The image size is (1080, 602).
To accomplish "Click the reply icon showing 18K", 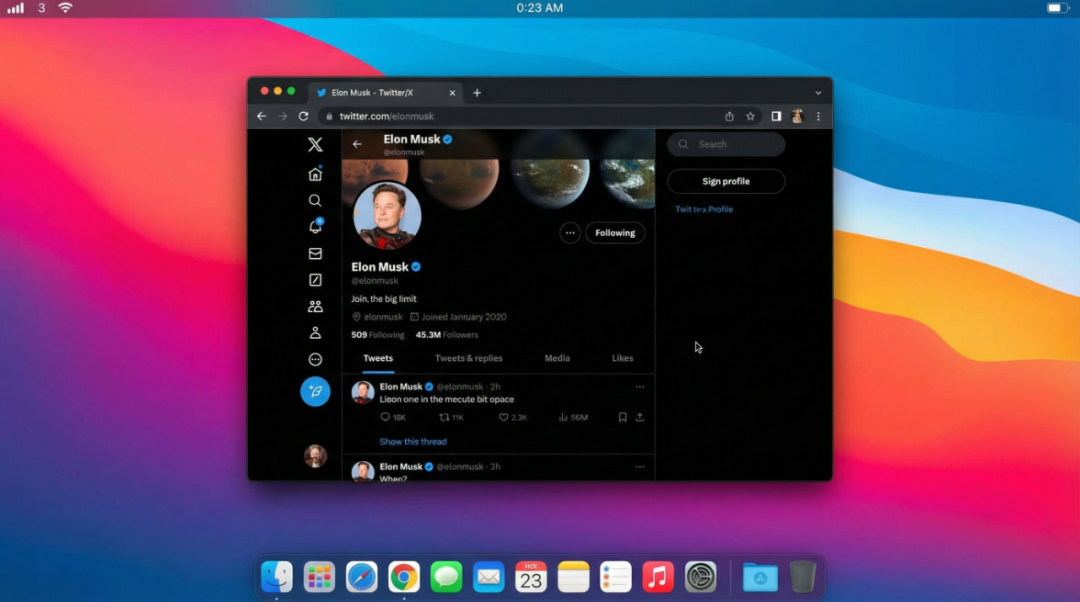I will (386, 417).
